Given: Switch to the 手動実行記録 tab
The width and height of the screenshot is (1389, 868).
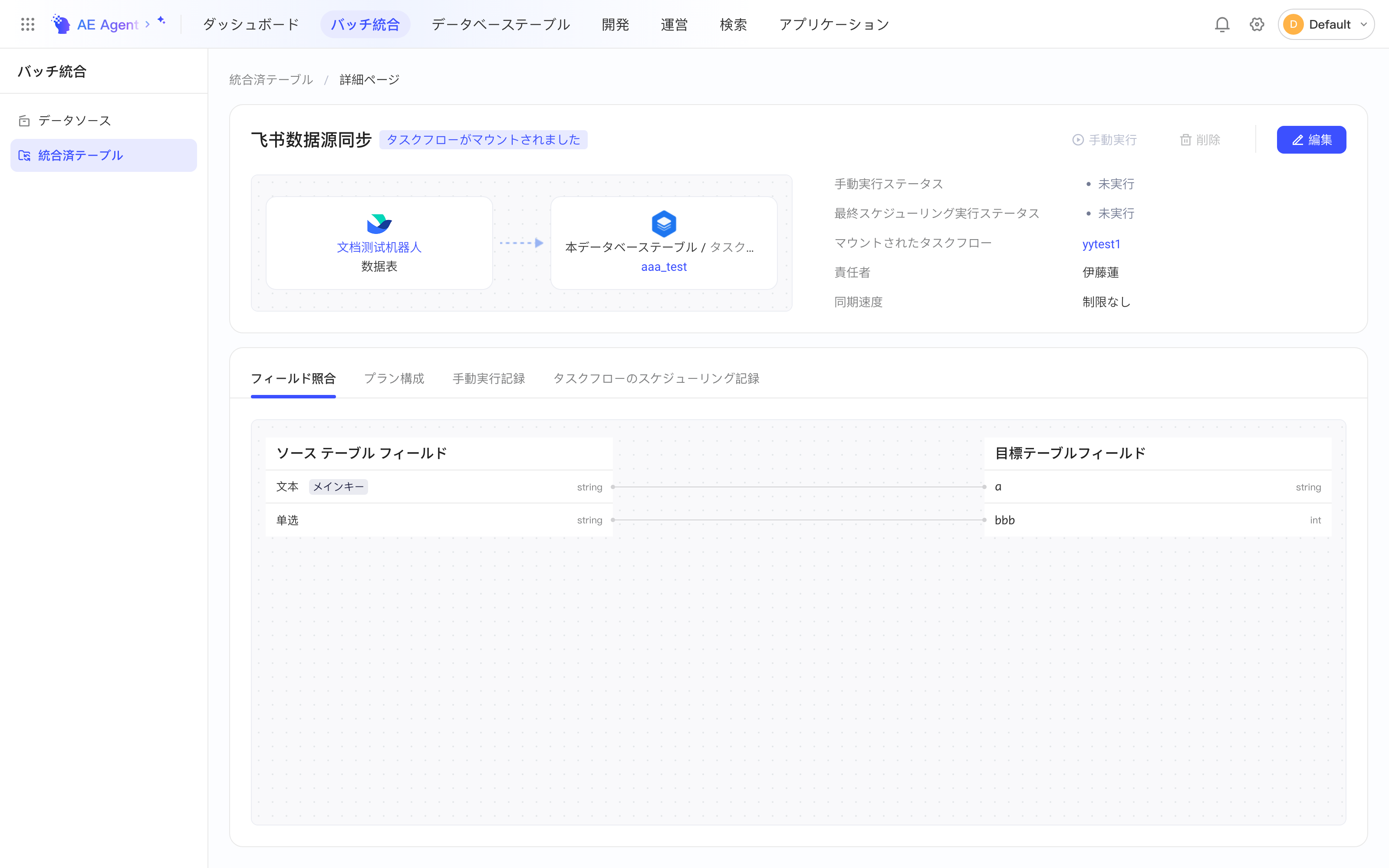Looking at the screenshot, I should (488, 378).
